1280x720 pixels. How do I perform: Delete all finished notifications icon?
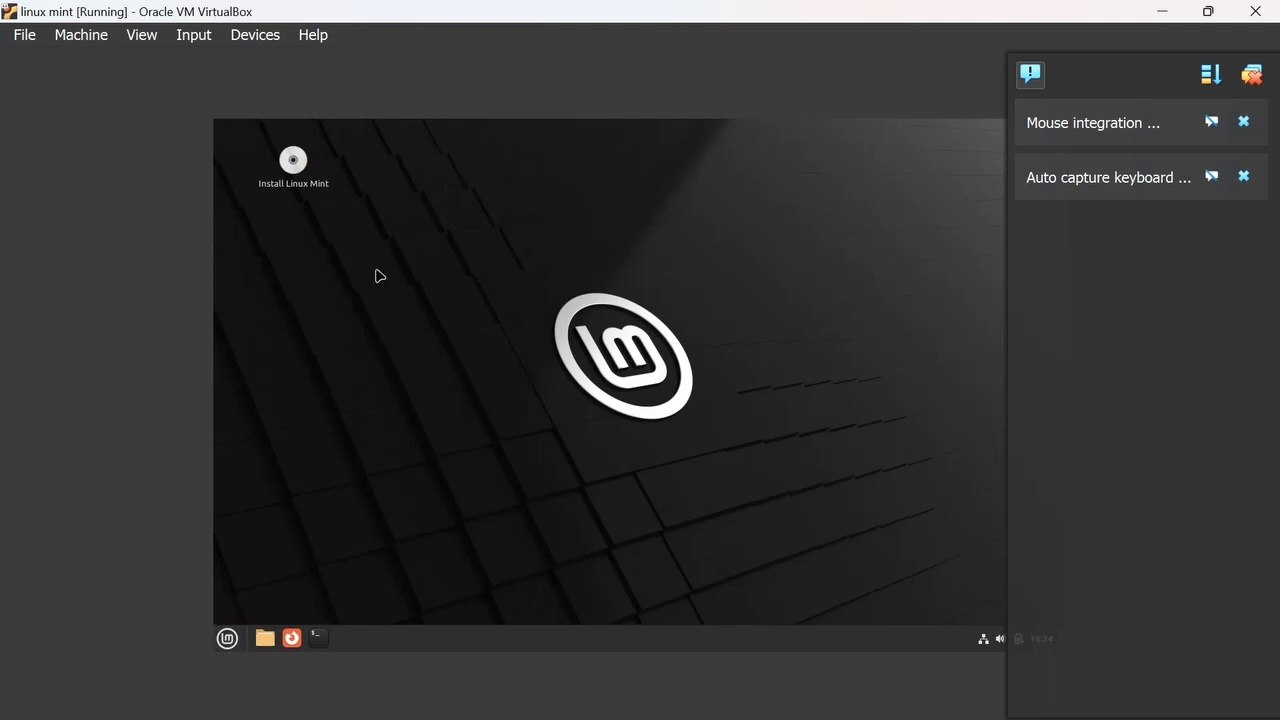click(1252, 74)
